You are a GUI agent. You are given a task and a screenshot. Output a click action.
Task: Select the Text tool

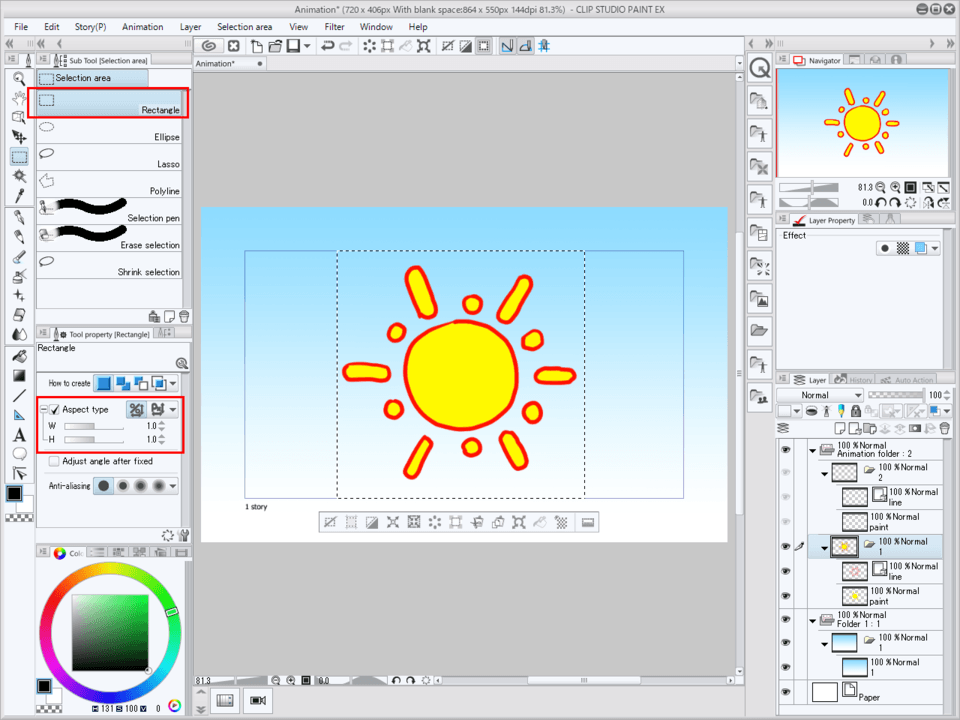[20, 434]
